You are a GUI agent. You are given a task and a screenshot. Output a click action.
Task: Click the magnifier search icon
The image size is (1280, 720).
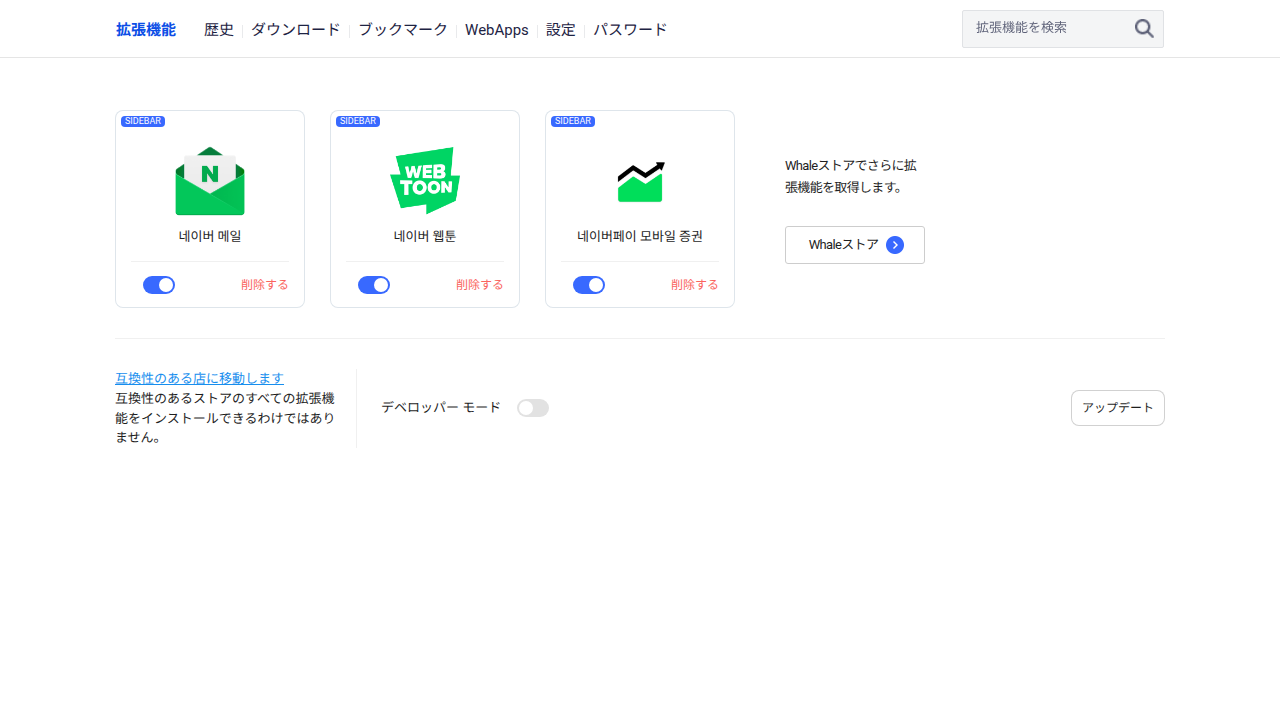tap(1144, 29)
